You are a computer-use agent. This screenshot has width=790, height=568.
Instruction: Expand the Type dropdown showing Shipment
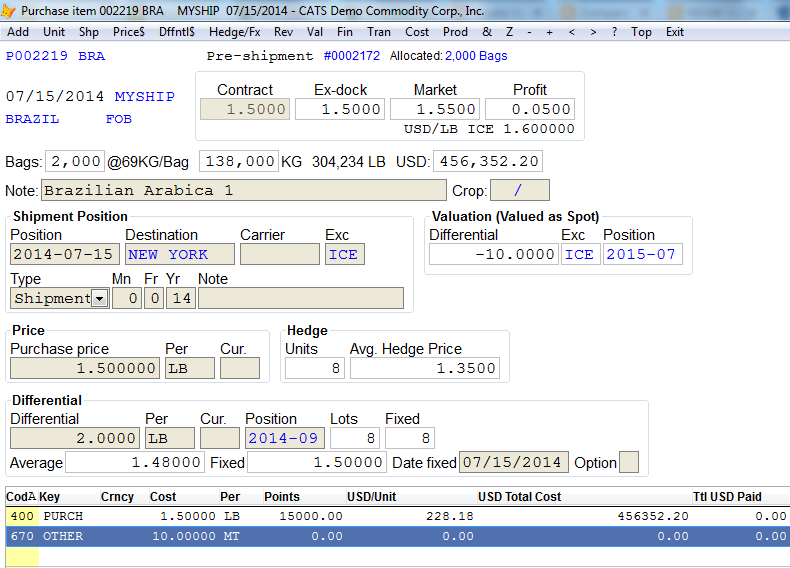coord(100,298)
